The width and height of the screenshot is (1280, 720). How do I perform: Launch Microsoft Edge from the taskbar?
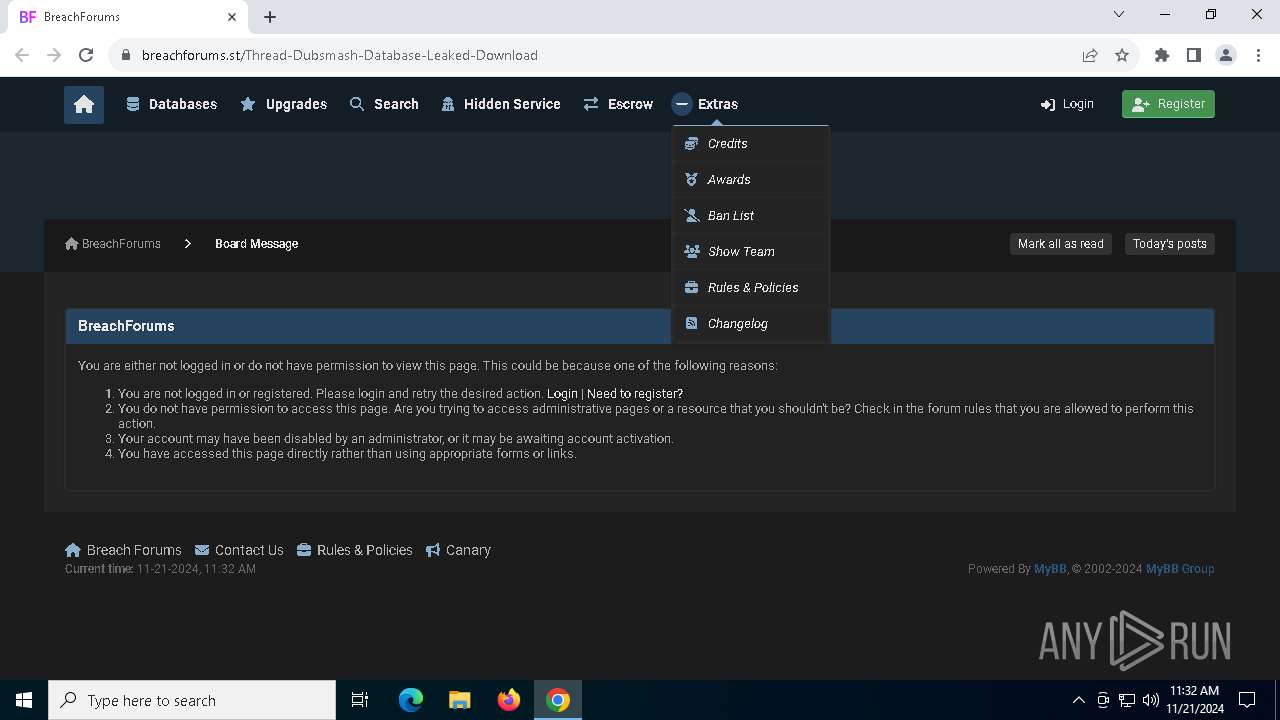click(411, 700)
